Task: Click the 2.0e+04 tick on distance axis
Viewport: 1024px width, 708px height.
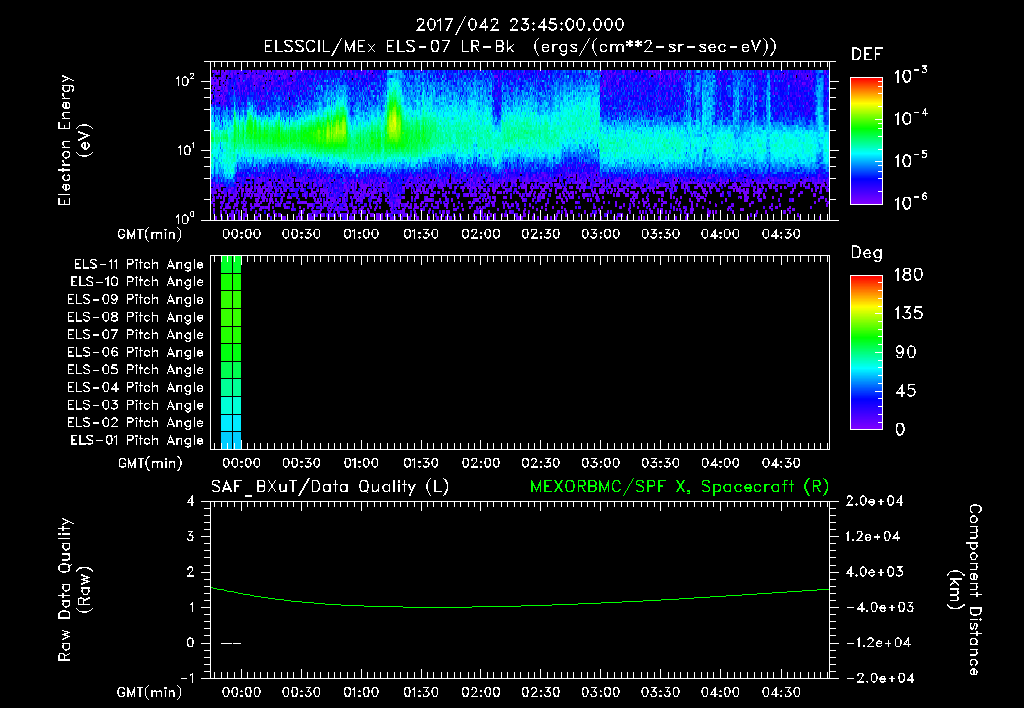Action: tap(874, 501)
